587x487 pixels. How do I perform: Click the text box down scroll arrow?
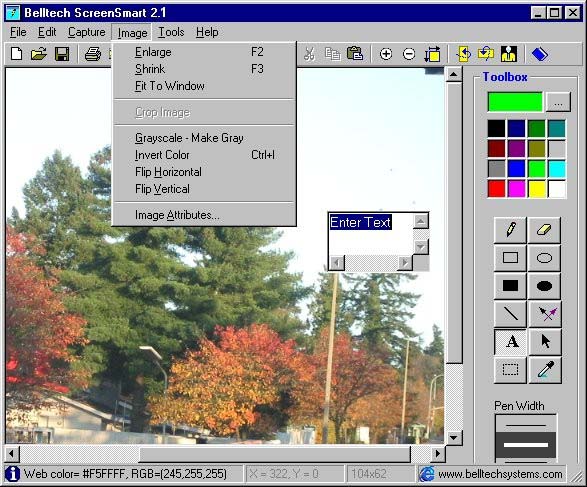click(x=421, y=247)
